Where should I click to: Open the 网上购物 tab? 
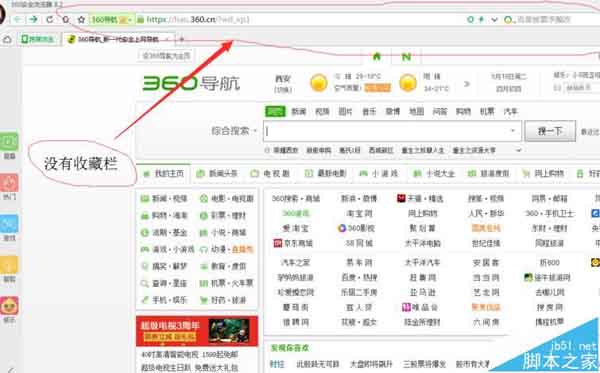(543, 174)
